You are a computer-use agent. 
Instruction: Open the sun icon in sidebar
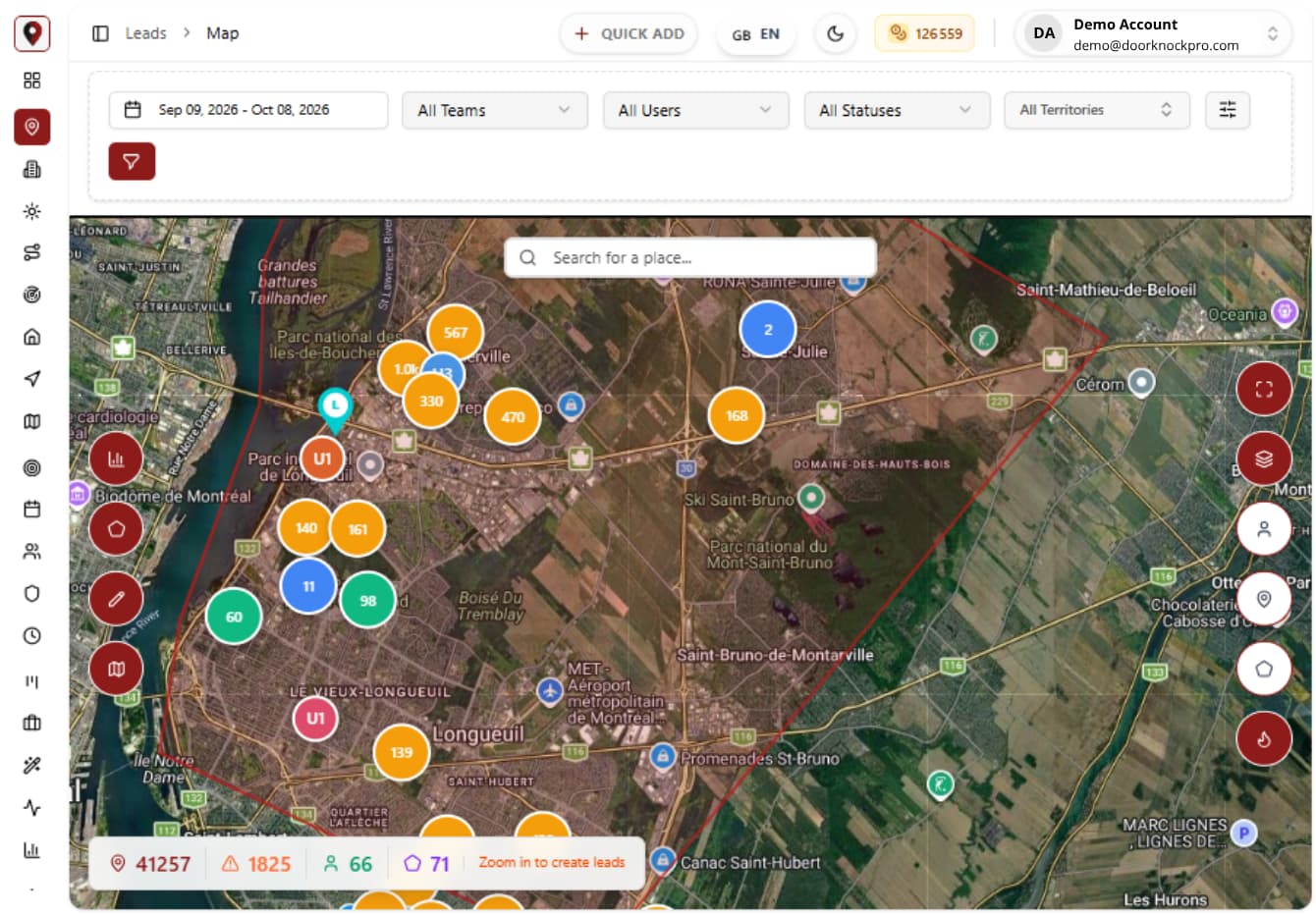(x=32, y=211)
